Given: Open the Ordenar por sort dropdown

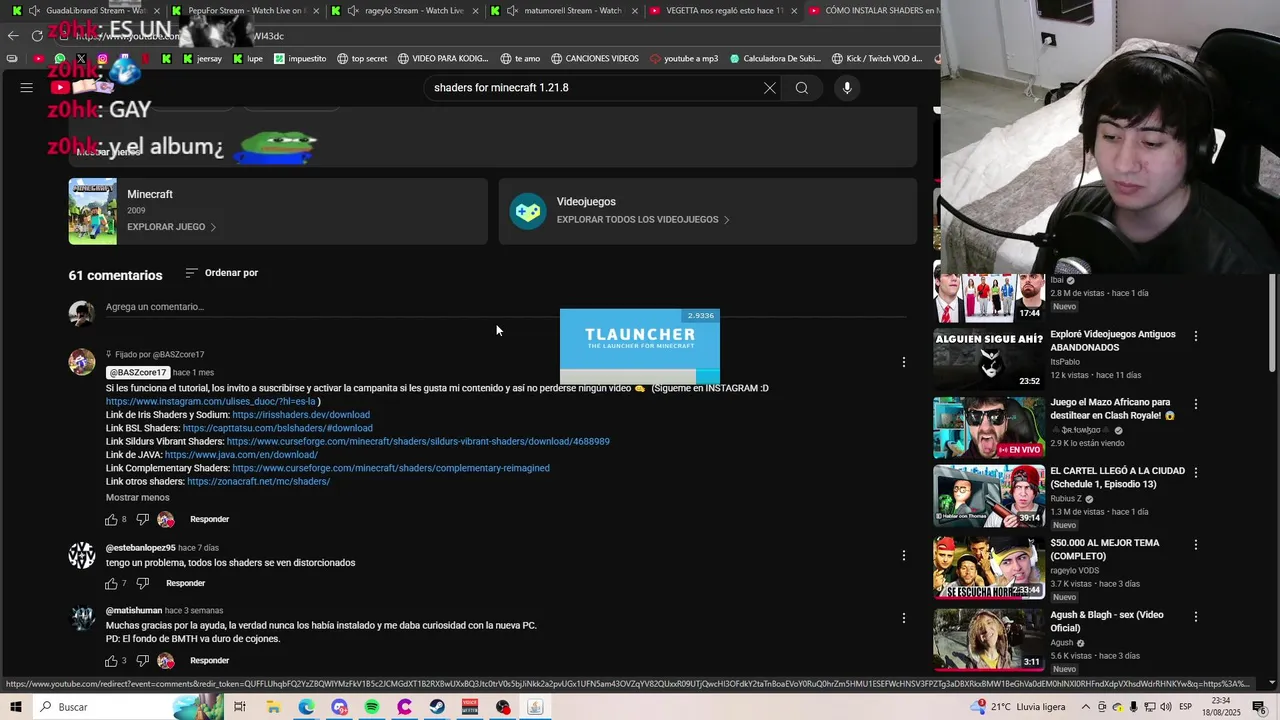Looking at the screenshot, I should click(x=222, y=273).
